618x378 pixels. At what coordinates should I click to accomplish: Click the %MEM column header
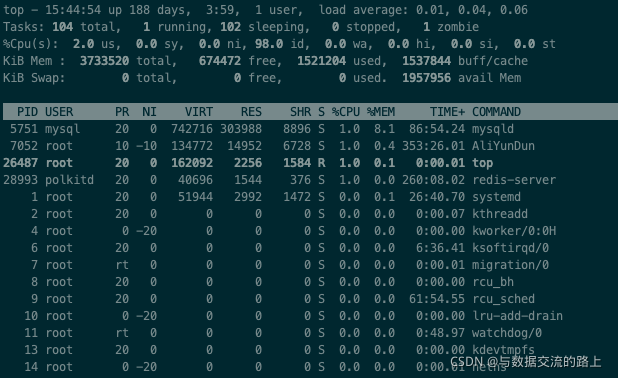coord(381,112)
